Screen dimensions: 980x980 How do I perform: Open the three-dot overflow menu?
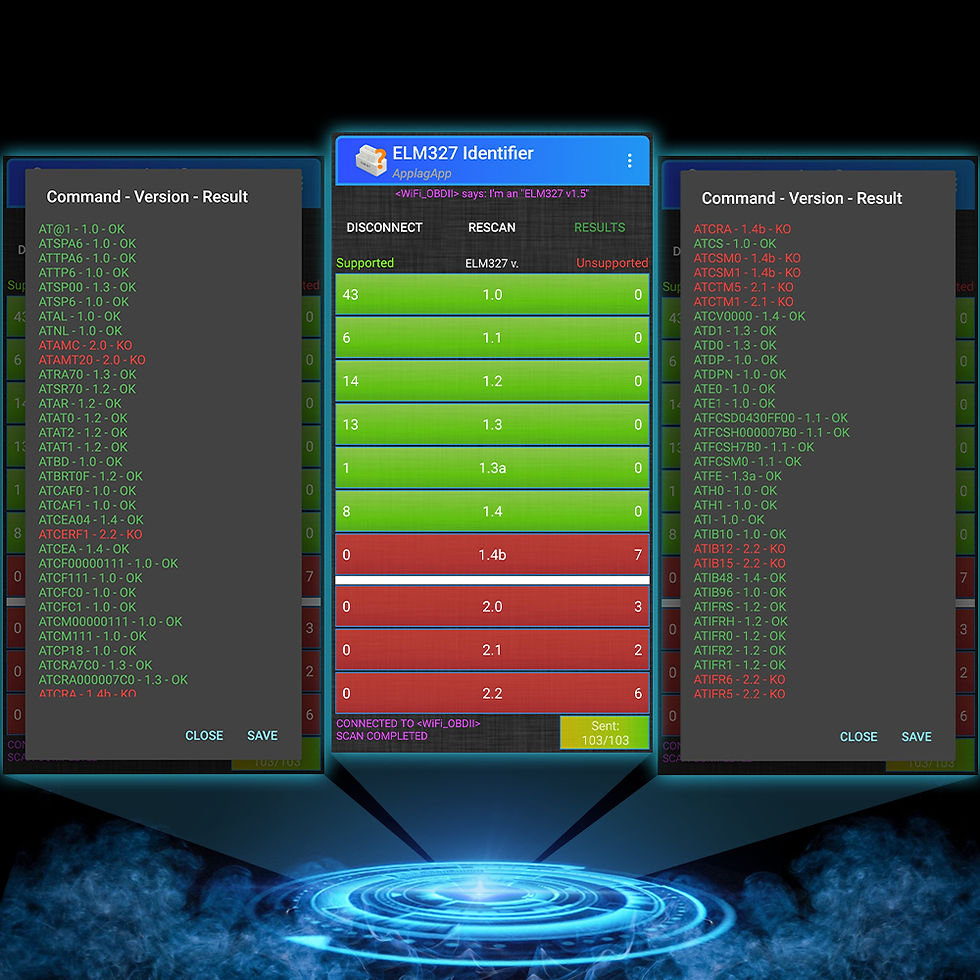[x=629, y=161]
